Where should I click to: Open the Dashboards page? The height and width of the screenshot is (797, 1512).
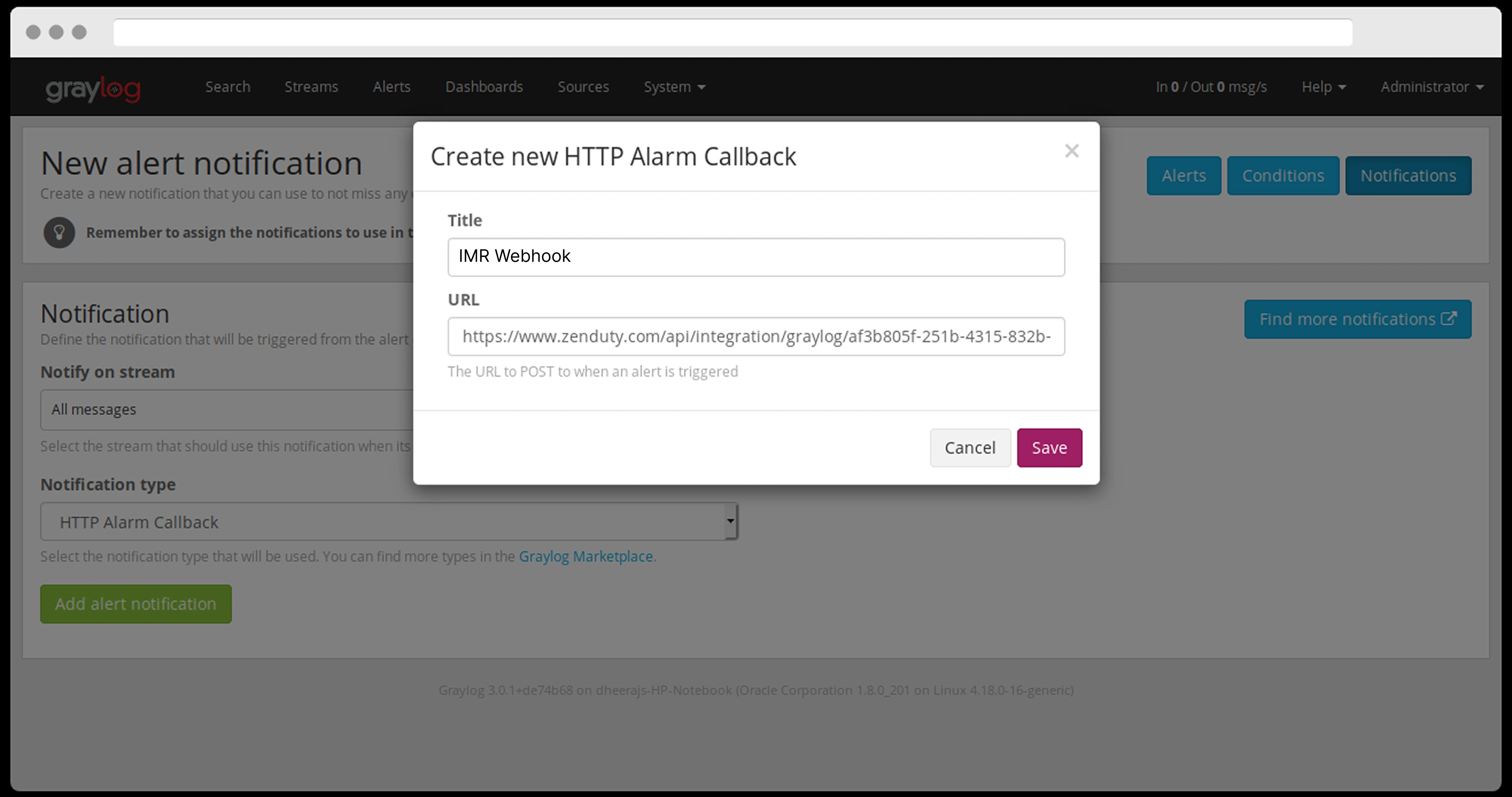(484, 87)
